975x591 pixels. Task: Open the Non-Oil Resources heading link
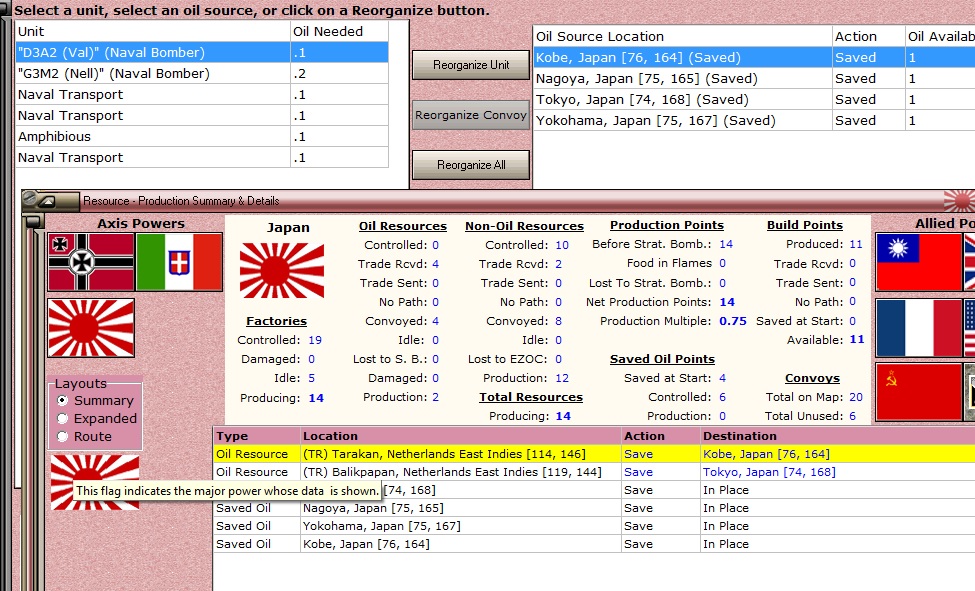coord(524,226)
